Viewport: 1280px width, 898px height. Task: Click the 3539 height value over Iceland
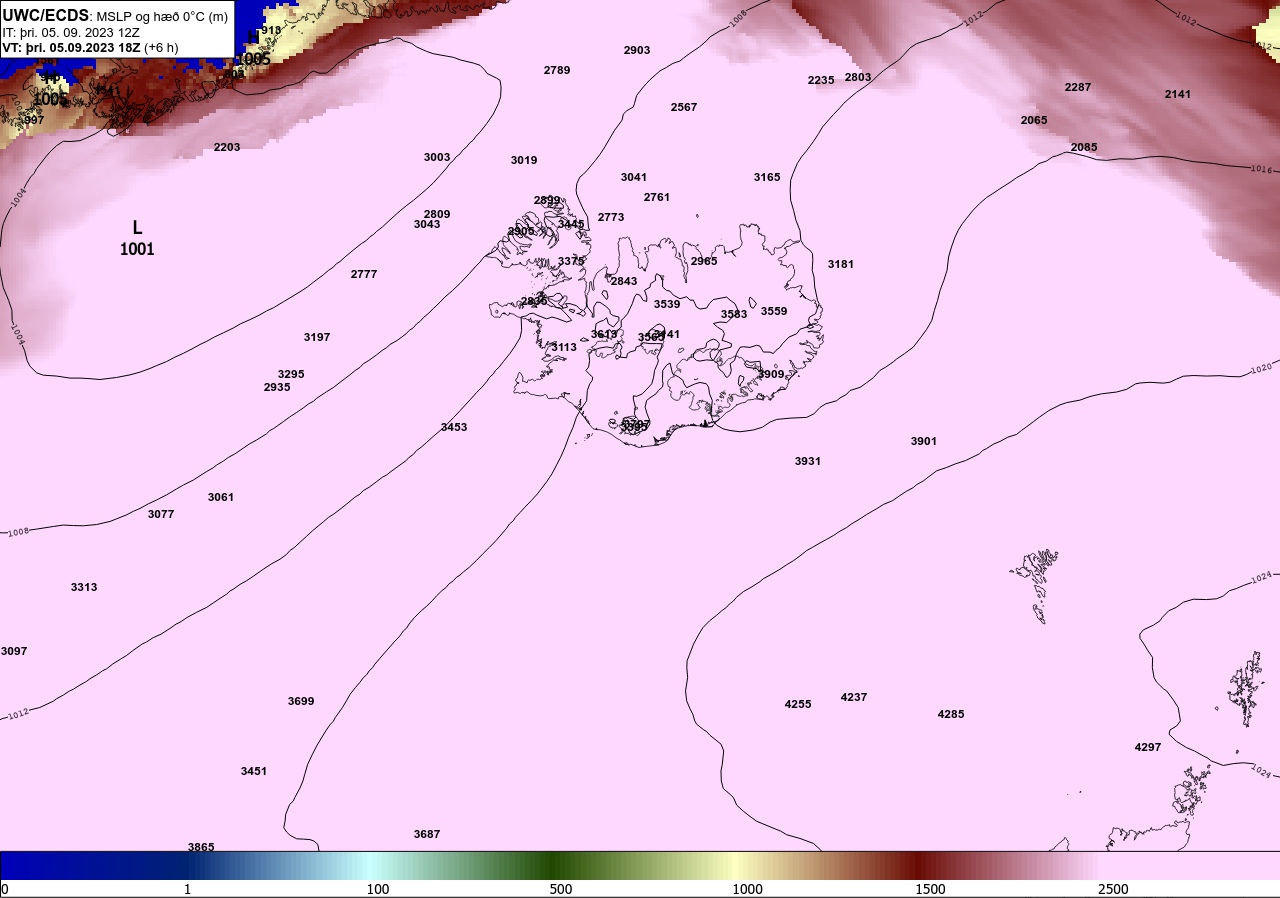(667, 304)
